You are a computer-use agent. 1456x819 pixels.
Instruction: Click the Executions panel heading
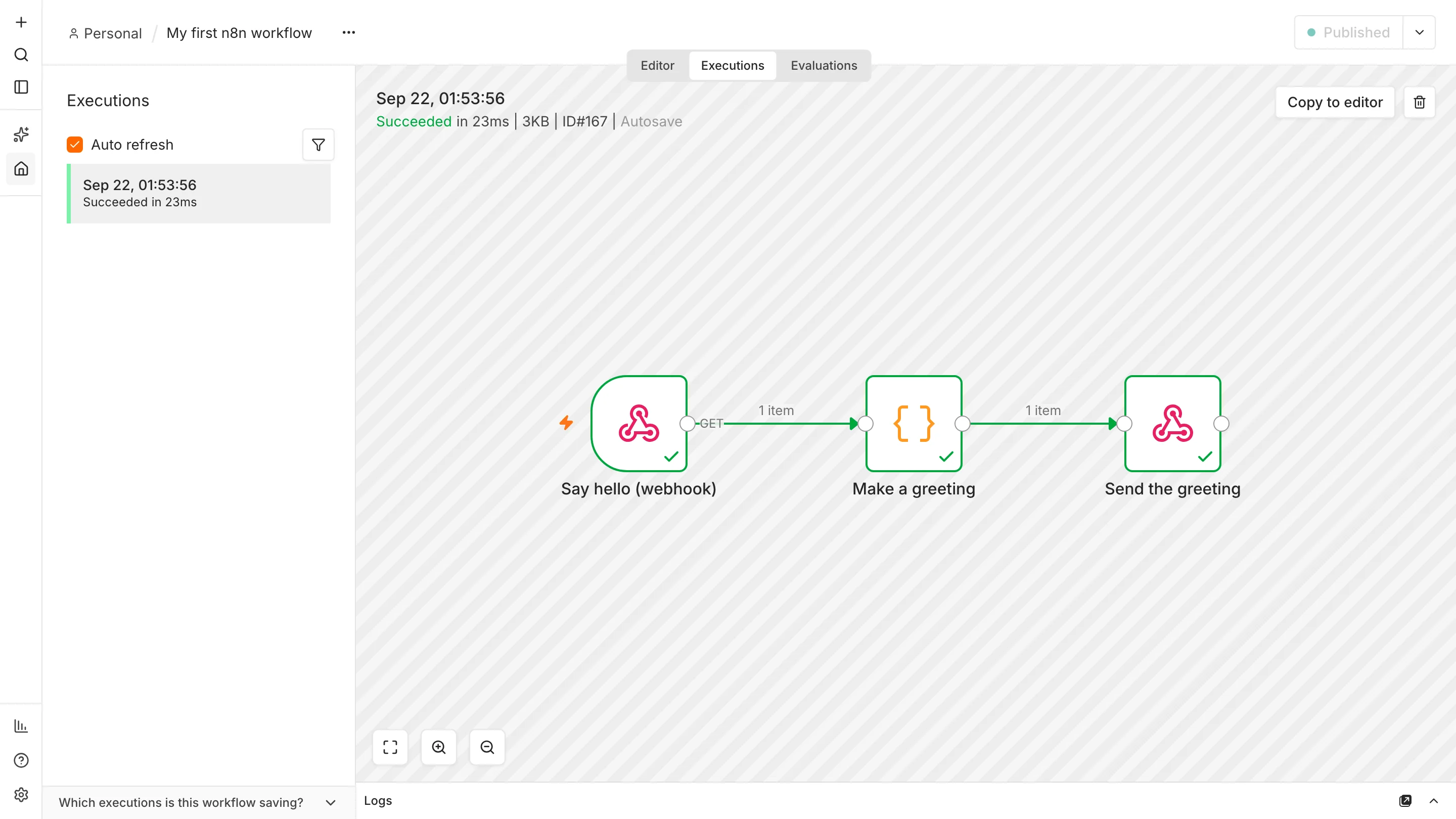point(108,101)
